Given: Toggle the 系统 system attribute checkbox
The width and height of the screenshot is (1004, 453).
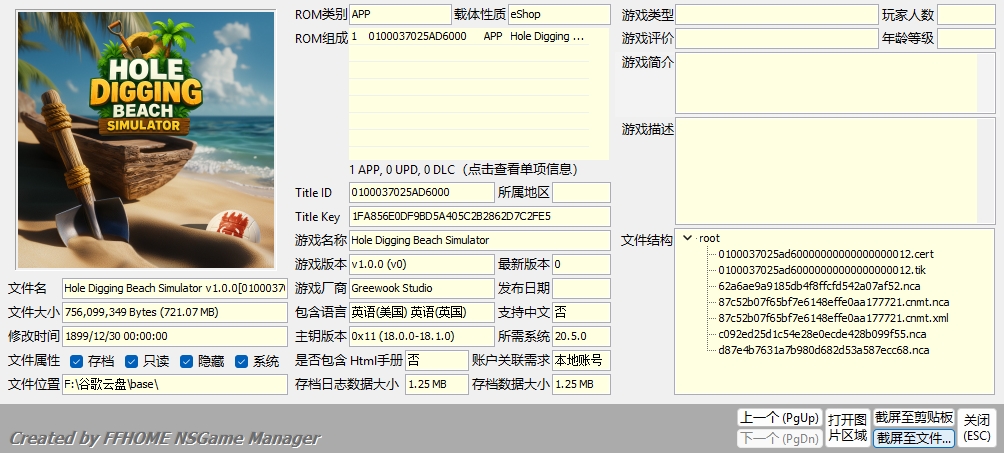Looking at the screenshot, I should pyautogui.click(x=242, y=361).
